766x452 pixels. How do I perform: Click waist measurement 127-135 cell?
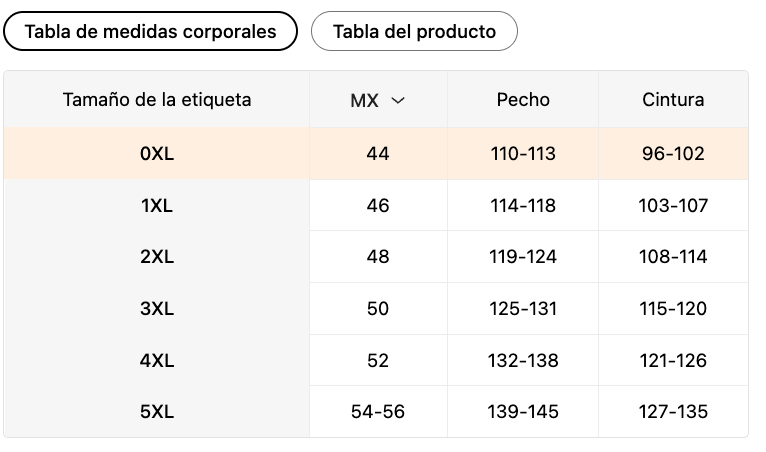click(x=673, y=412)
